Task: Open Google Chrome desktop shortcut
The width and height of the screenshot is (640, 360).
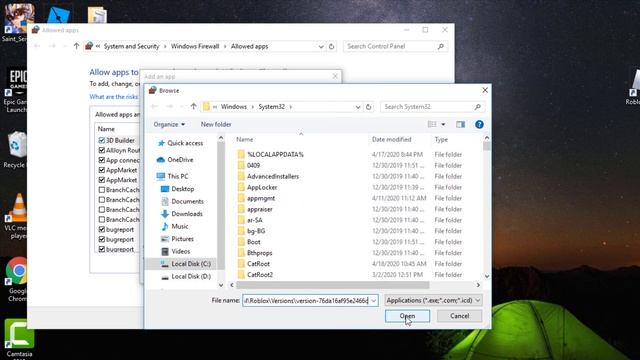Action: click(17, 279)
